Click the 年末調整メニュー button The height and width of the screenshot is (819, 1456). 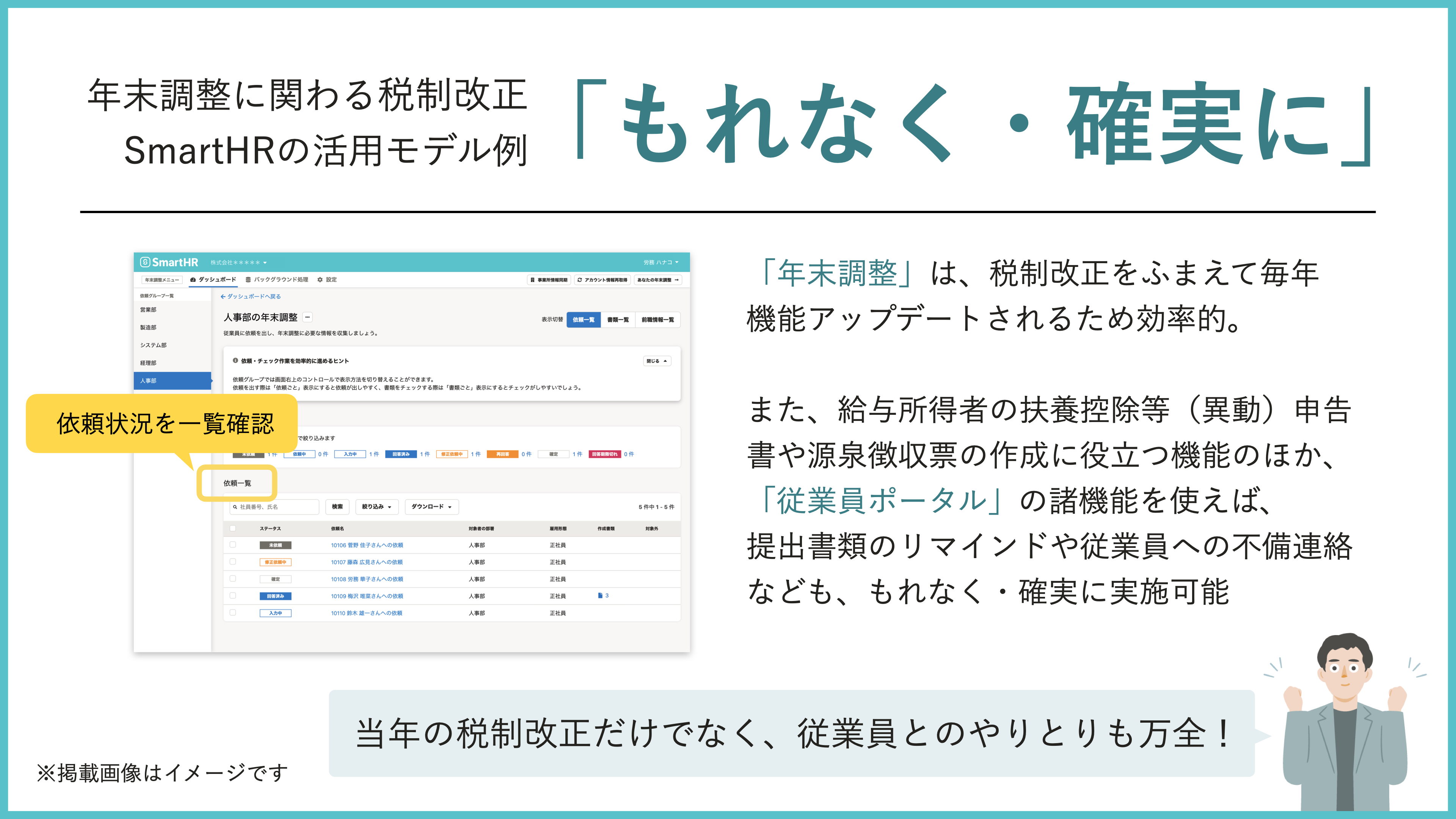coord(162,280)
